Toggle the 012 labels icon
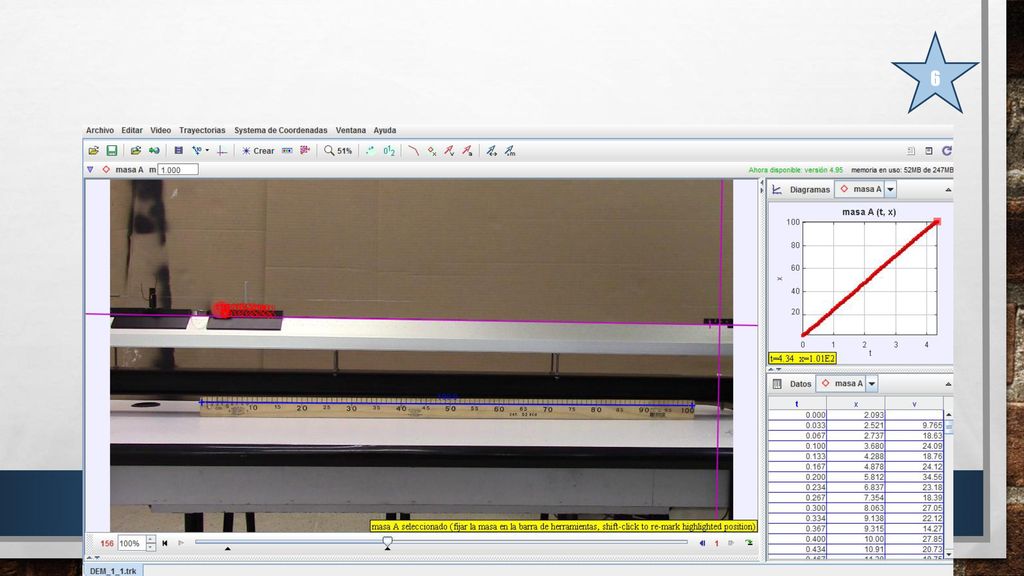This screenshot has width=1024, height=576. coord(389,151)
